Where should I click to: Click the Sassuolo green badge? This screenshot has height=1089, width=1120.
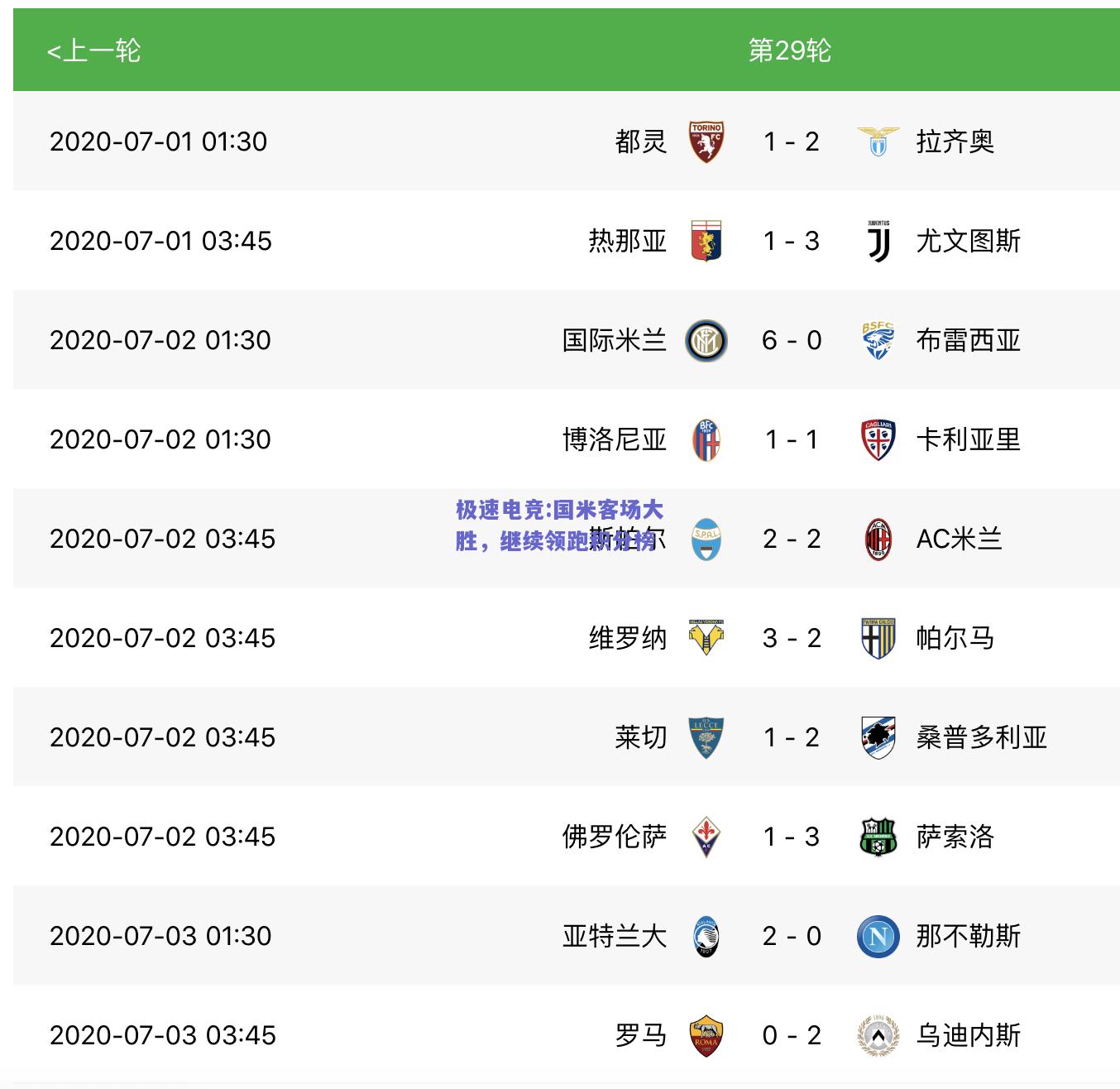pos(878,837)
